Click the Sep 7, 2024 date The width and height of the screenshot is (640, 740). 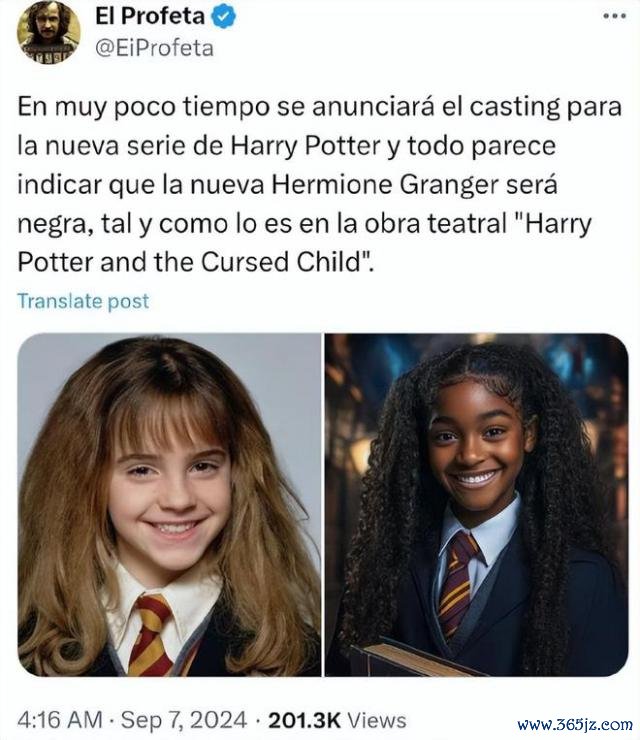[184, 720]
